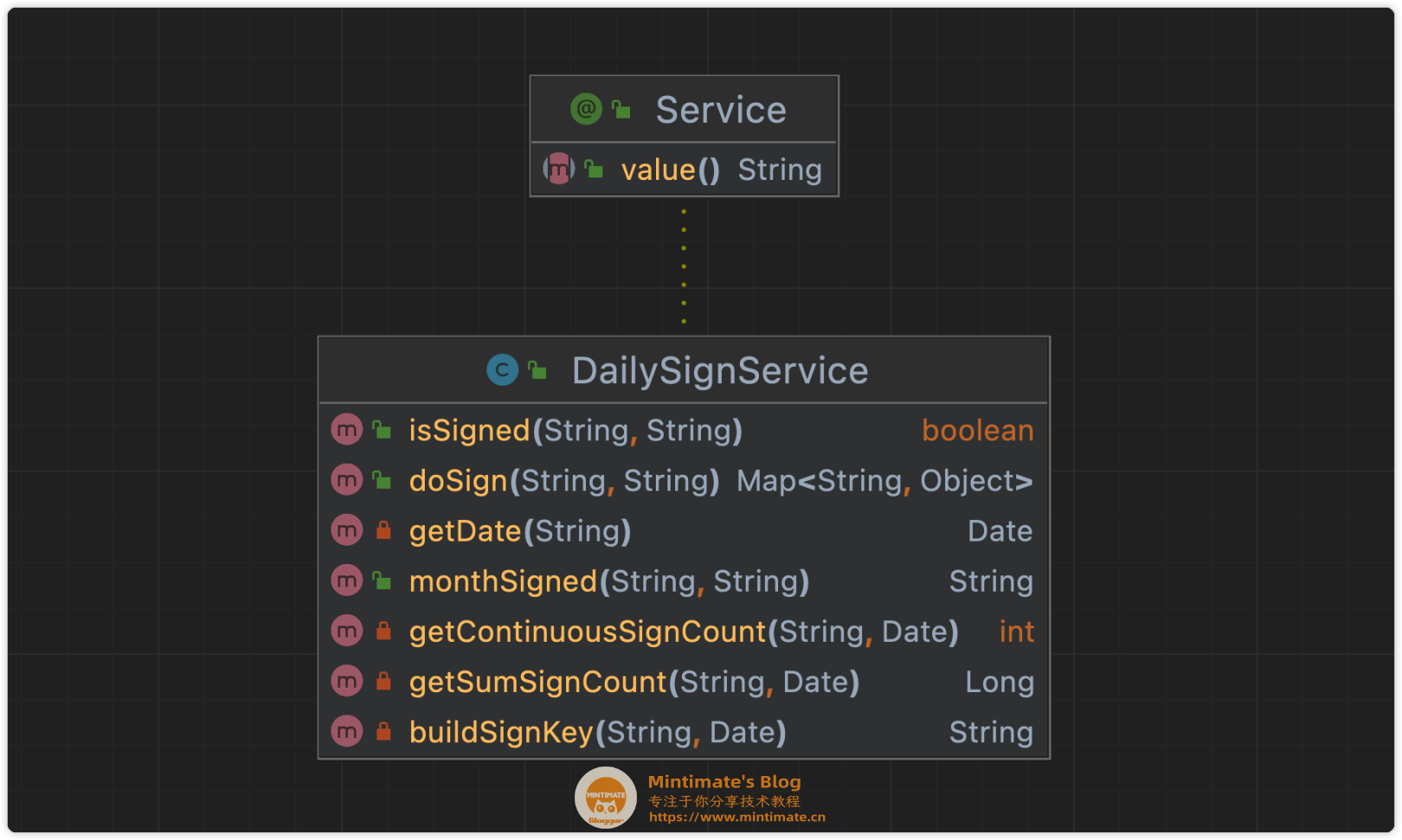Select the buildSignKey(String, Date) method
Viewport: 1402px width, 840px height.
(598, 733)
